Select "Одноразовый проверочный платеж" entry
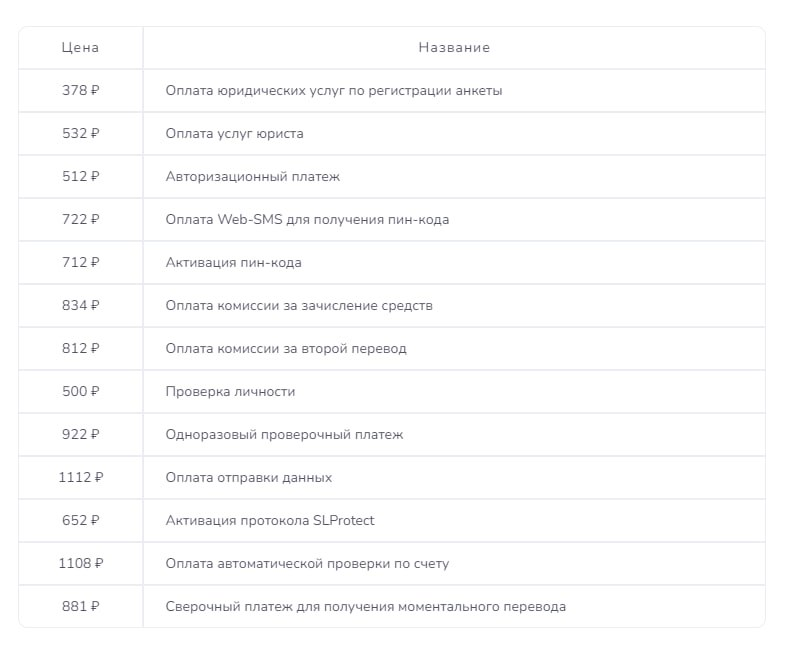This screenshot has width=785, height=651. click(x=285, y=435)
